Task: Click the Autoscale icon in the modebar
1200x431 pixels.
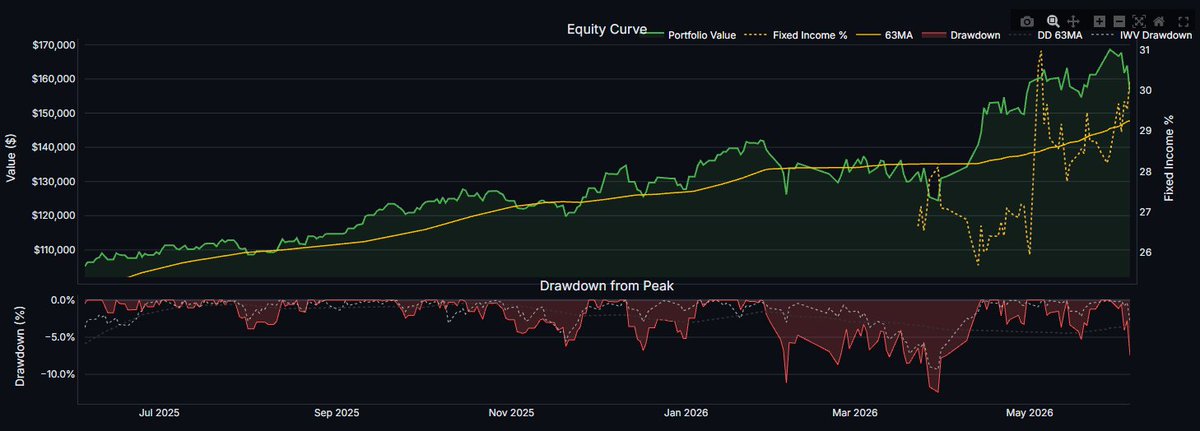Action: click(1139, 21)
